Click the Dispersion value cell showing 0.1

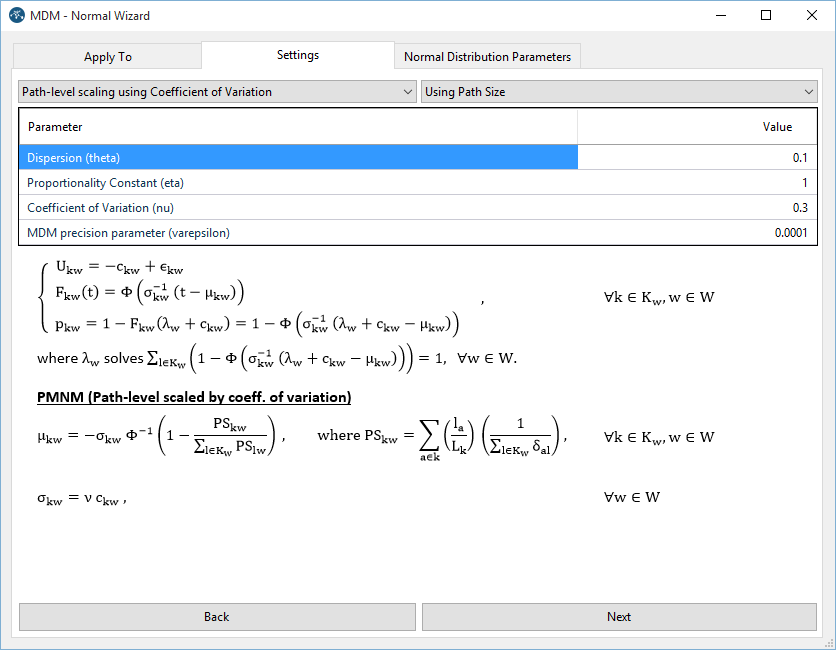pos(696,158)
